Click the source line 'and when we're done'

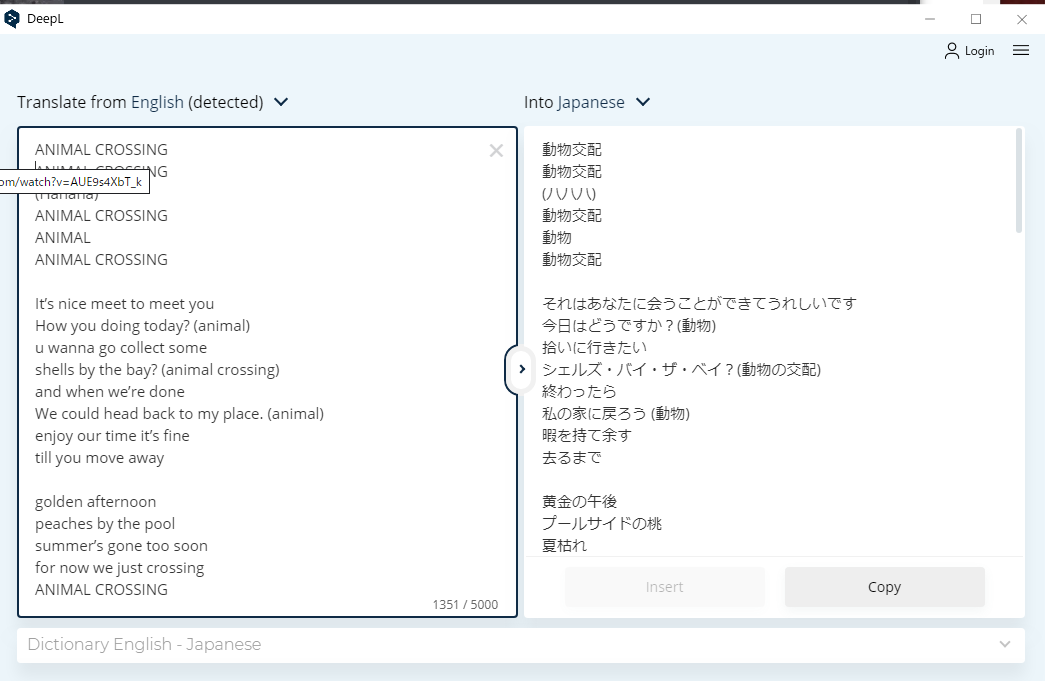tap(110, 392)
